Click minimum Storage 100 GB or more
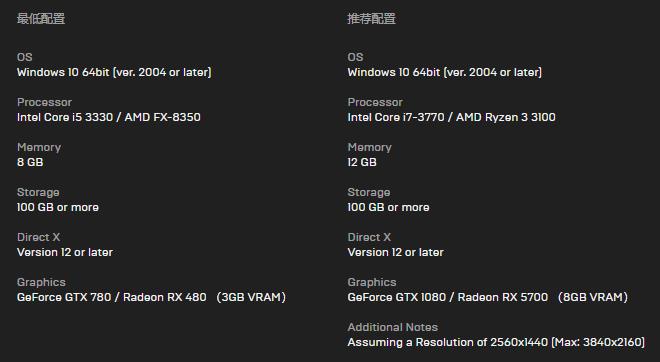The image size is (660, 362). pyautogui.click(x=58, y=208)
